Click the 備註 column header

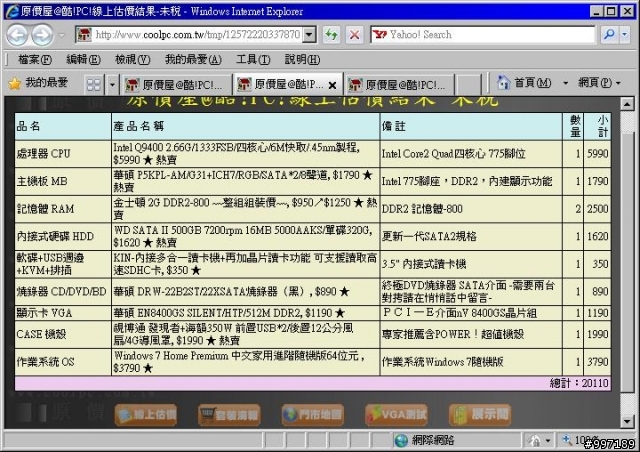tap(393, 126)
